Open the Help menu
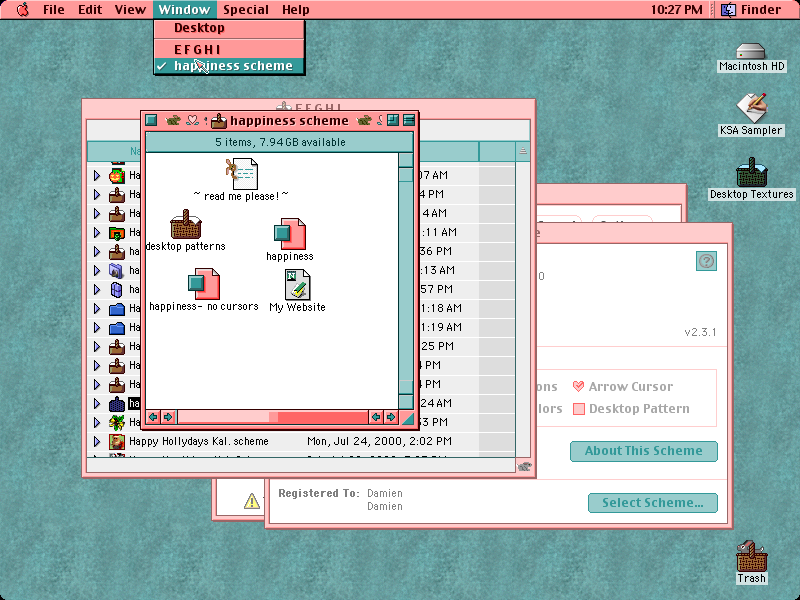Screen dimensions: 800x600 (x=295, y=9)
